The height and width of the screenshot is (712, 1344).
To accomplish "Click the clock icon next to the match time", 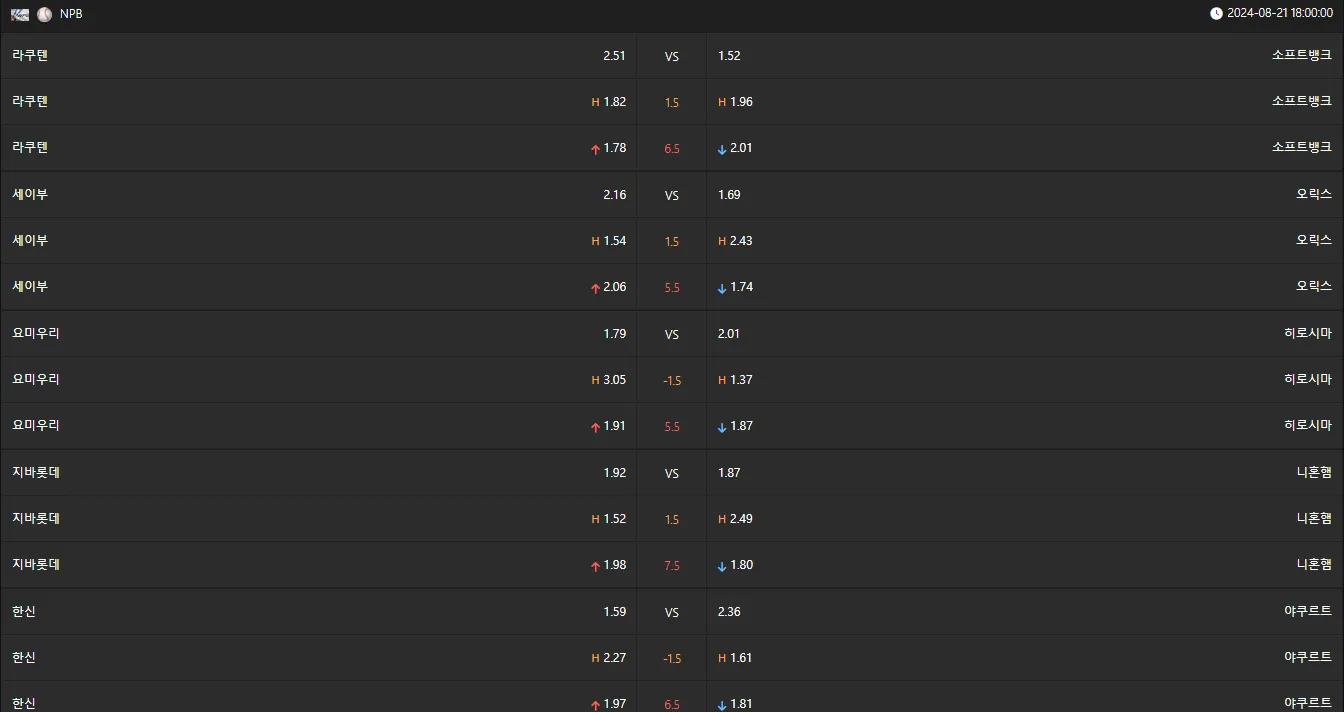I will [1216, 13].
